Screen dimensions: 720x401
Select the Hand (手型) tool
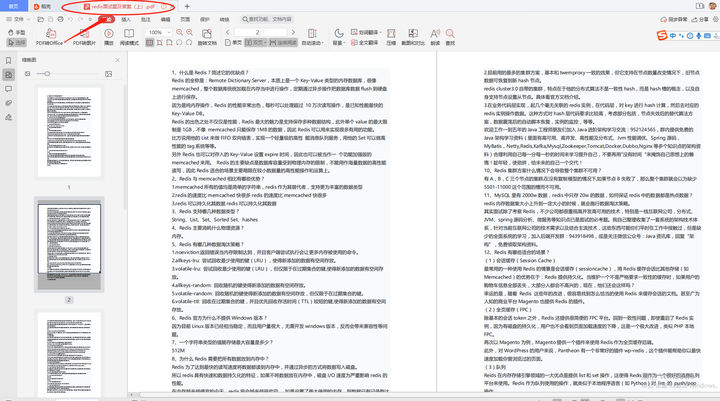click(x=17, y=33)
